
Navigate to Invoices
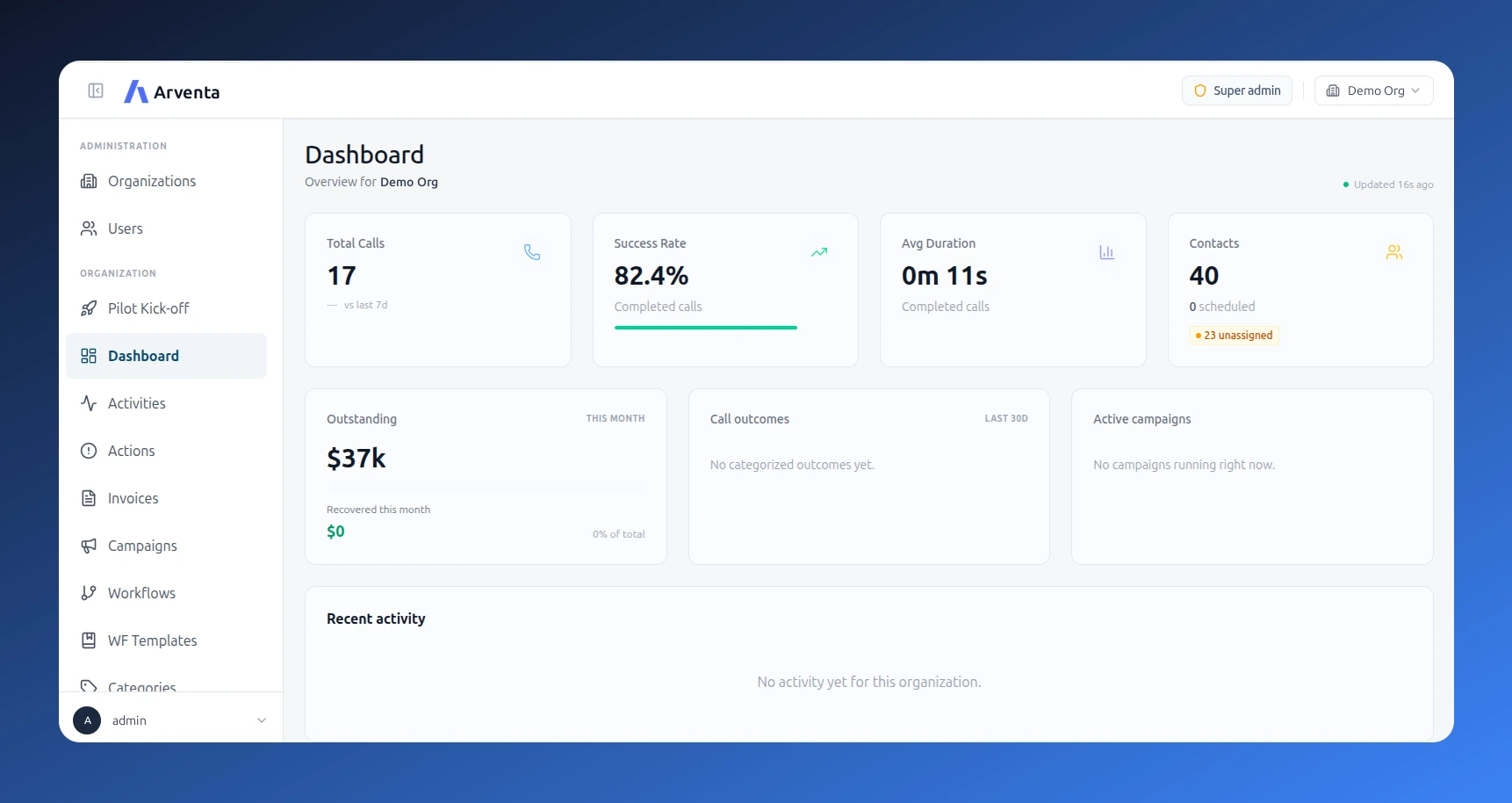click(x=167, y=498)
